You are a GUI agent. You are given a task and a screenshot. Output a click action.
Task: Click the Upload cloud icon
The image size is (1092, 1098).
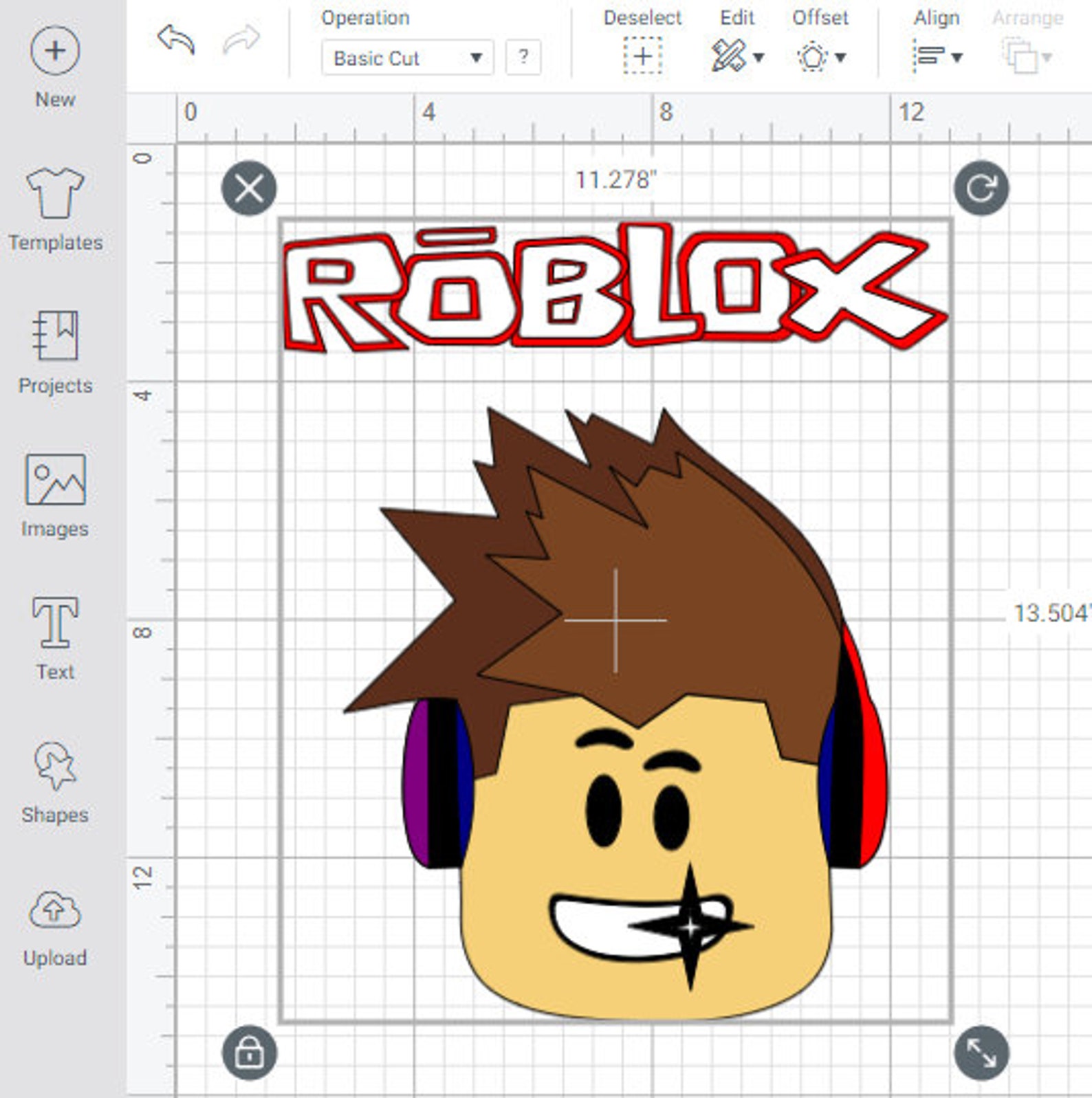click(x=55, y=909)
